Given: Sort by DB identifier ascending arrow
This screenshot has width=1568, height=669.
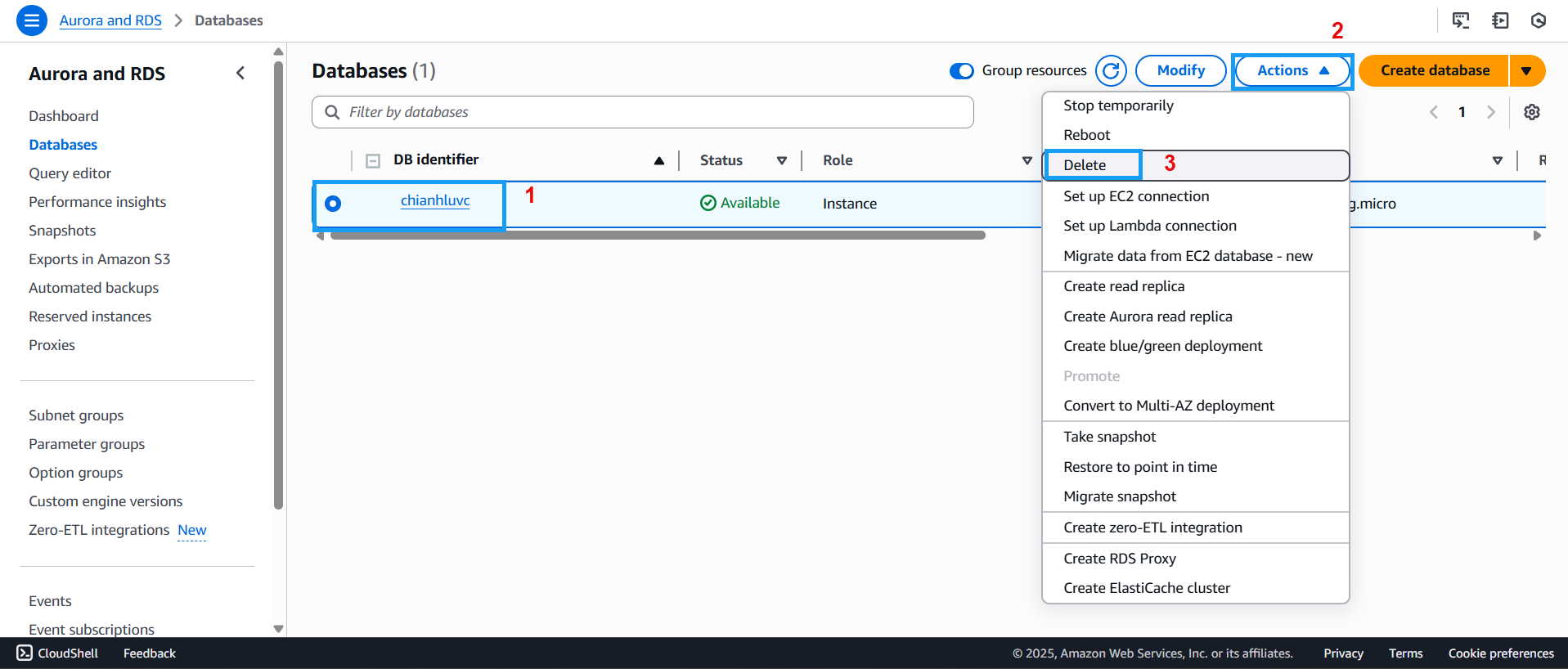Looking at the screenshot, I should (659, 161).
